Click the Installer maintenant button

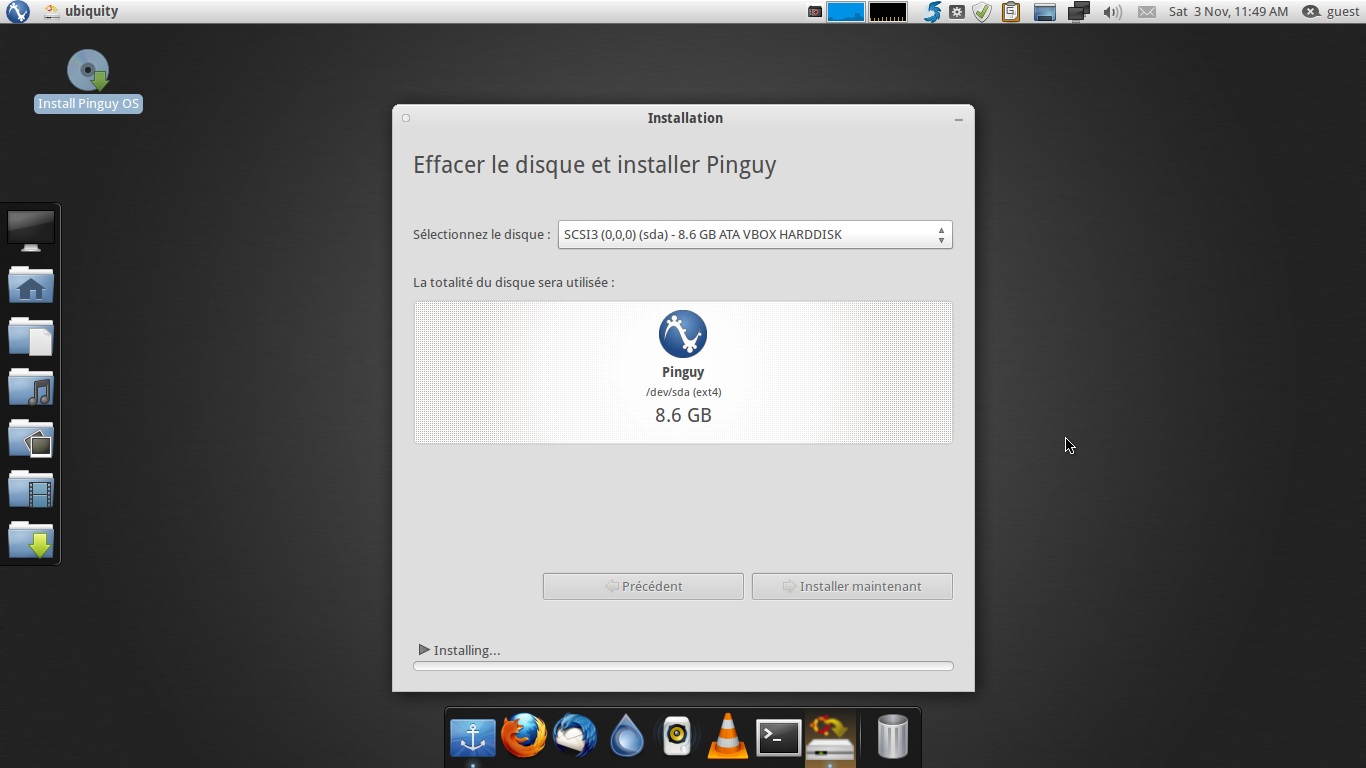[x=852, y=586]
